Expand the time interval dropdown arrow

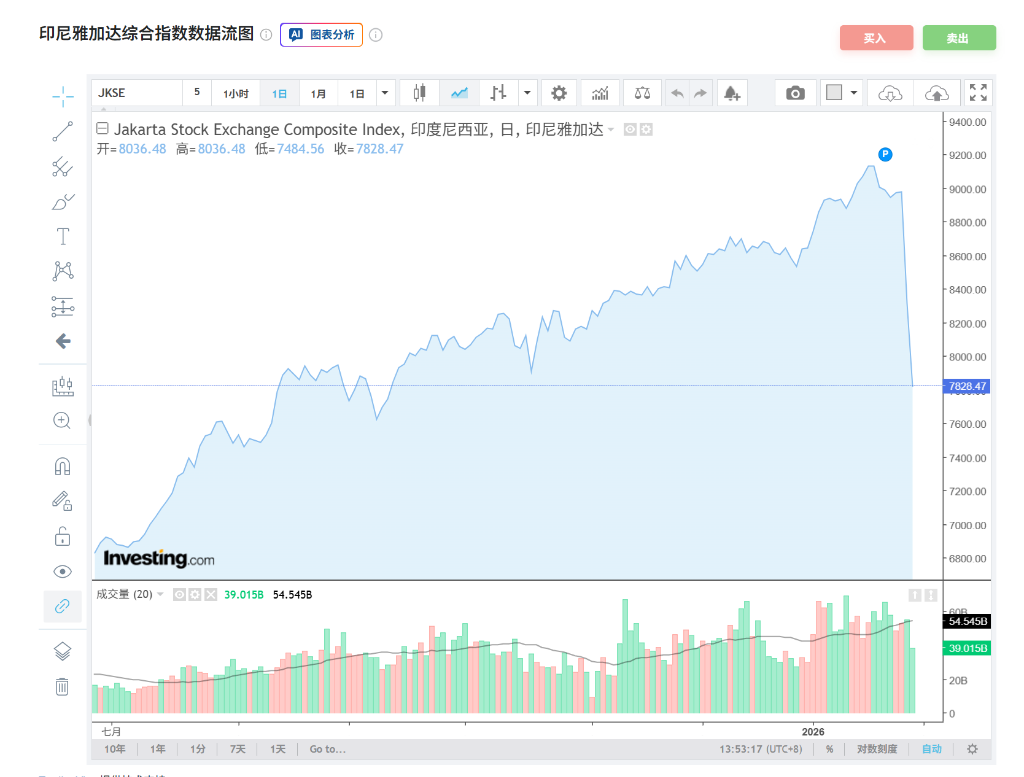click(386, 93)
